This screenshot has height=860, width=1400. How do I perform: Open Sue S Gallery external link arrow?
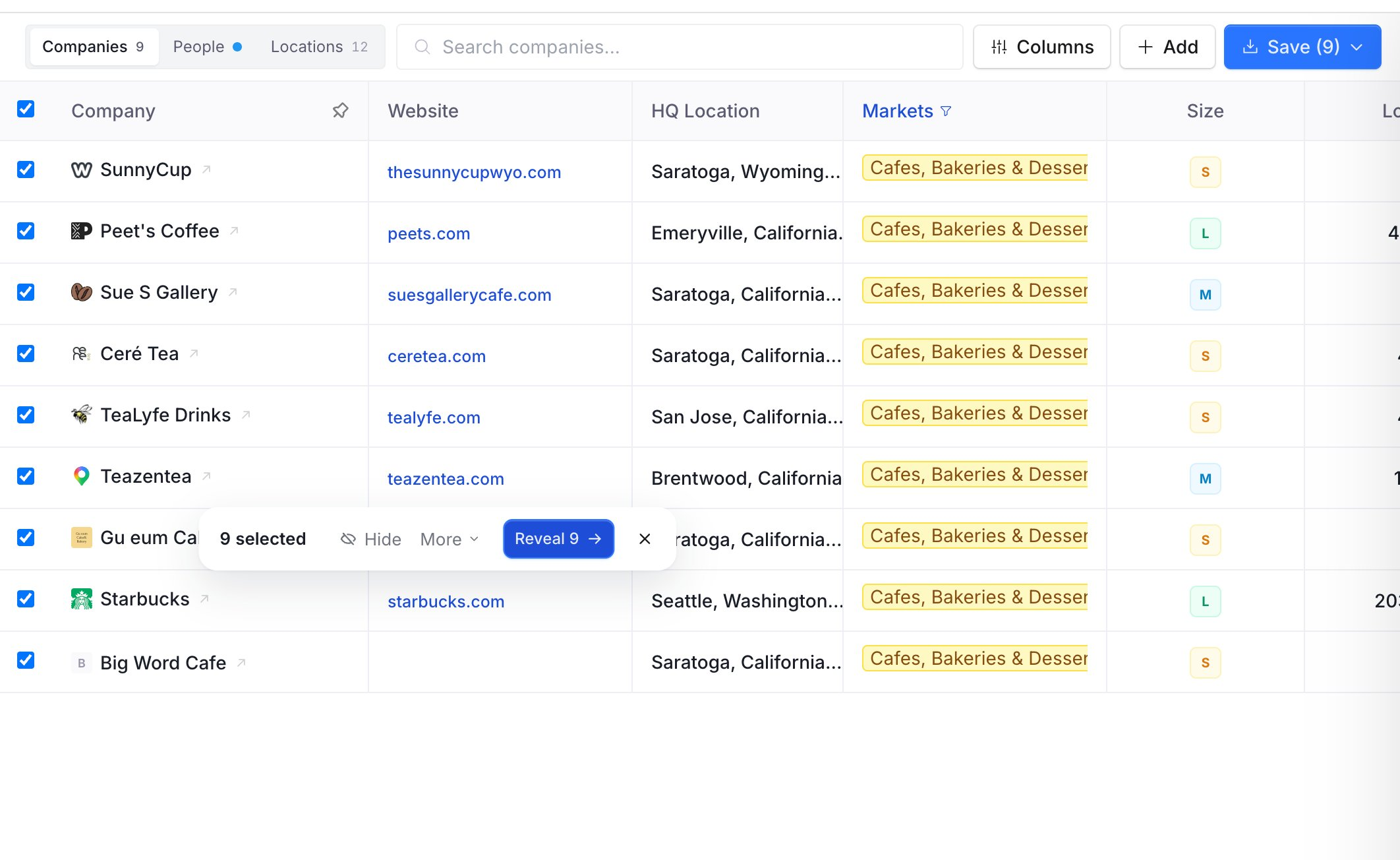click(233, 292)
